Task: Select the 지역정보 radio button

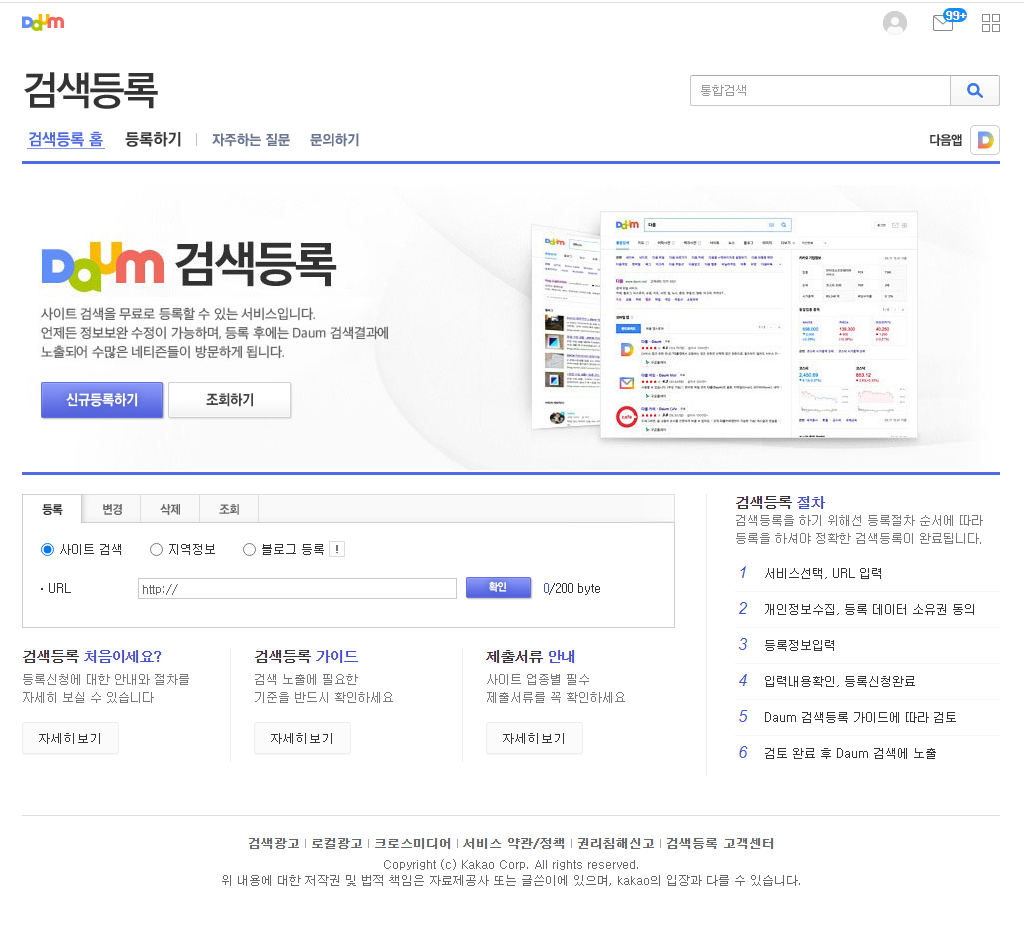Action: (156, 549)
